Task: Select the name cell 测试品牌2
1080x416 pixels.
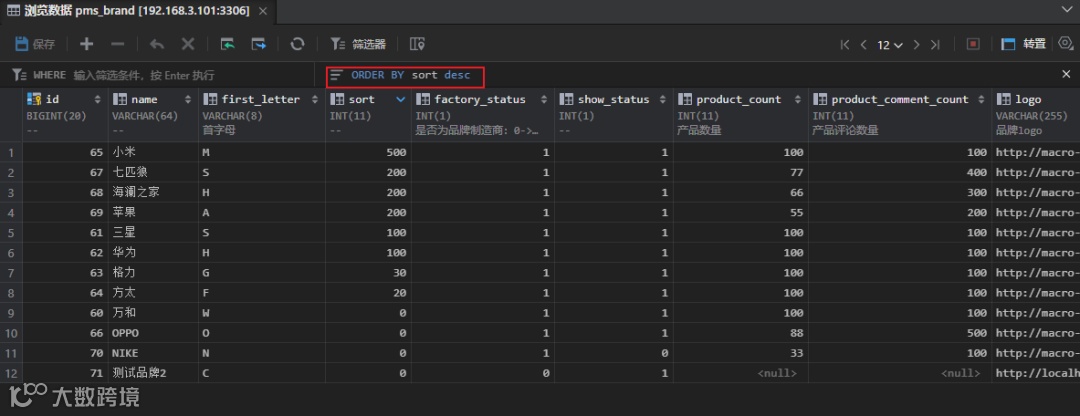Action: point(154,373)
